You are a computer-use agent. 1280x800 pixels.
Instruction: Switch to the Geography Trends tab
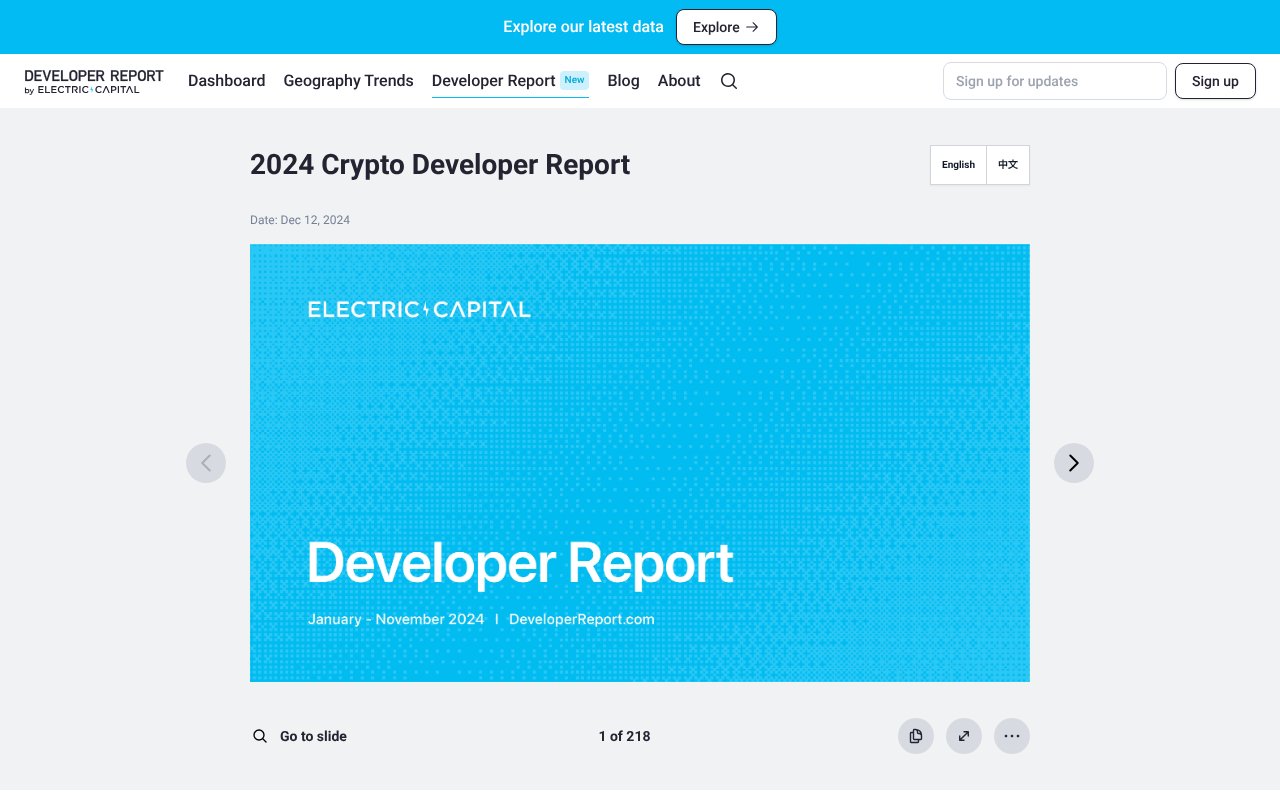(x=348, y=81)
